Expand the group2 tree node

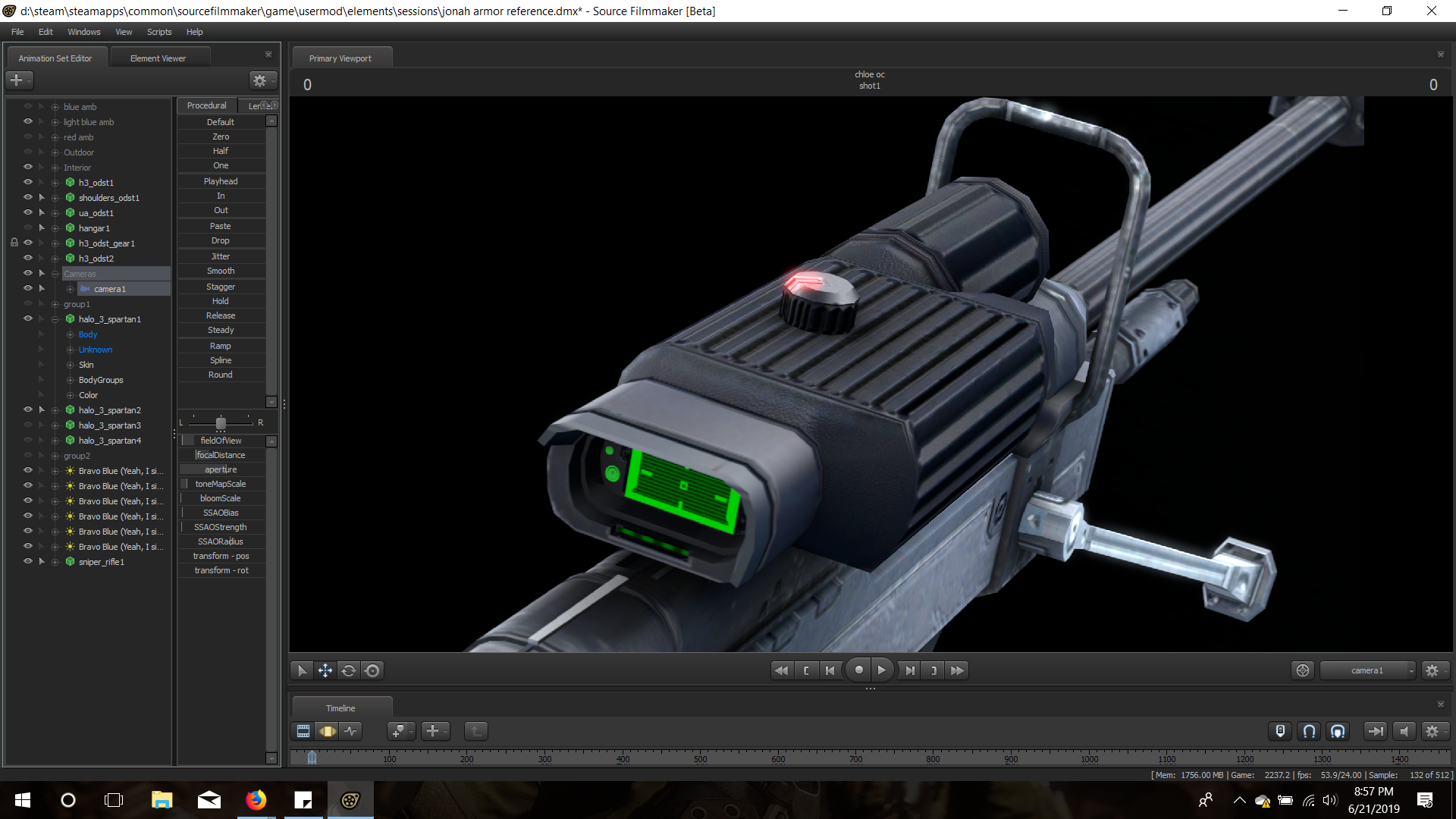[55, 456]
